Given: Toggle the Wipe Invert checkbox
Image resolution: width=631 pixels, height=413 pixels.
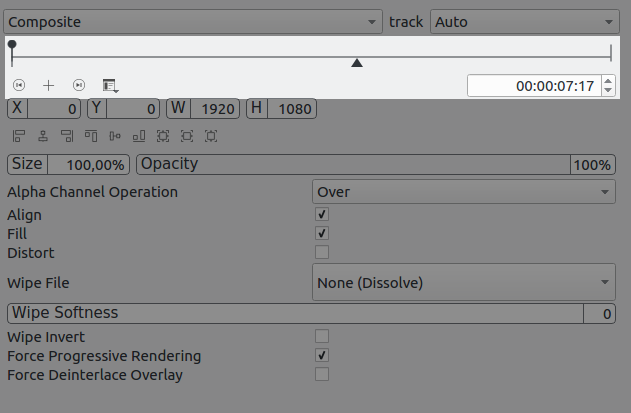Looking at the screenshot, I should tap(322, 337).
